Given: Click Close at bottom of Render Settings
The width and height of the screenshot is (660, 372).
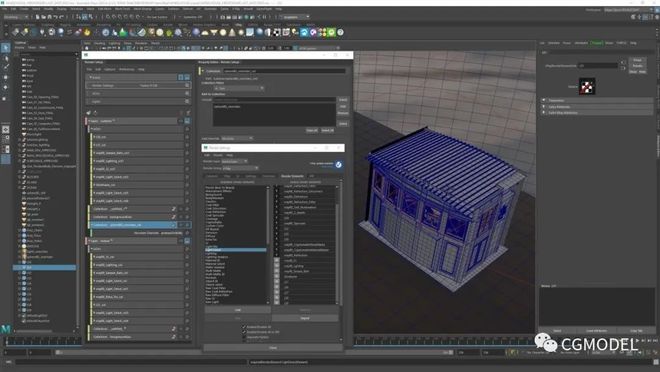Looking at the screenshot, I should (273, 348).
